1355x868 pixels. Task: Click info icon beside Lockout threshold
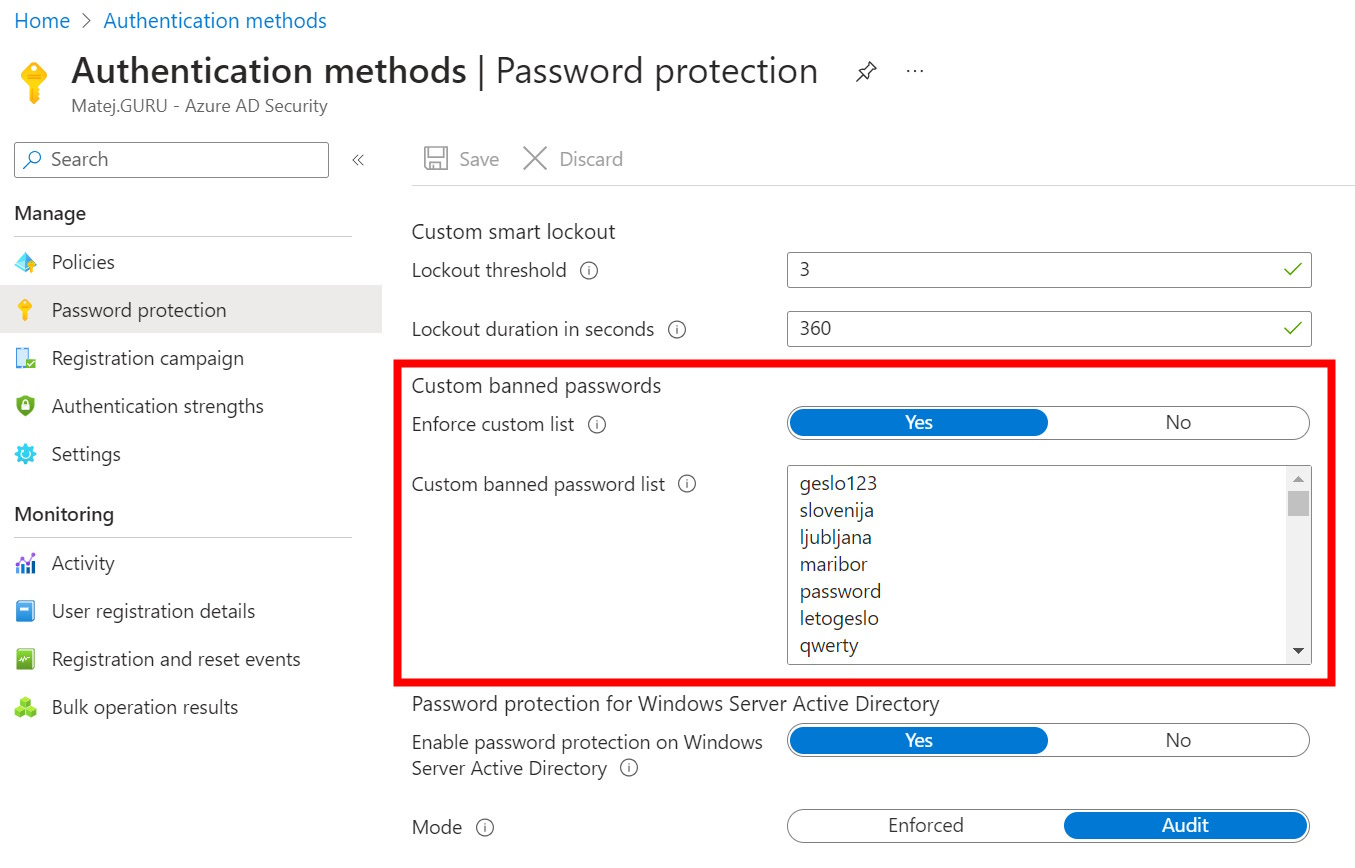click(x=589, y=271)
